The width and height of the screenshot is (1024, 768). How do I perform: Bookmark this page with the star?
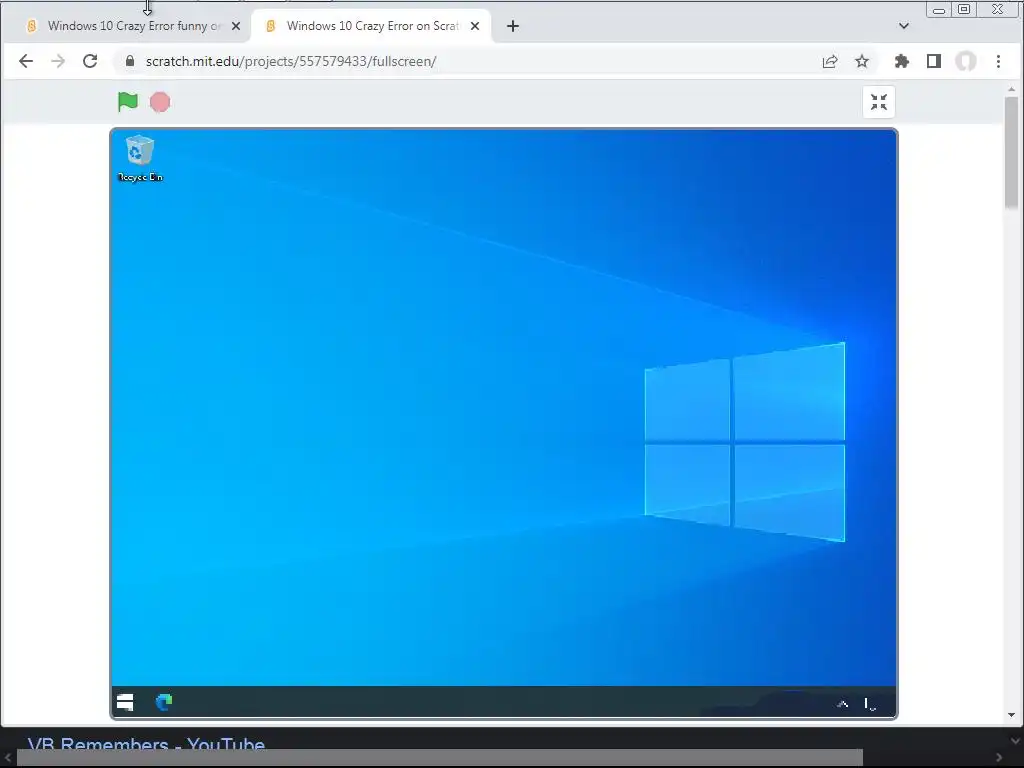pyautogui.click(x=862, y=61)
